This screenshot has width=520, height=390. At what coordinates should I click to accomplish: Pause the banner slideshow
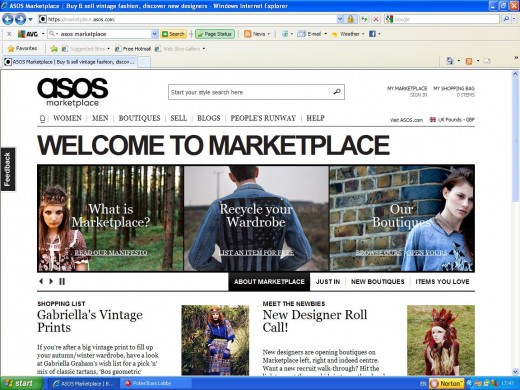click(62, 281)
